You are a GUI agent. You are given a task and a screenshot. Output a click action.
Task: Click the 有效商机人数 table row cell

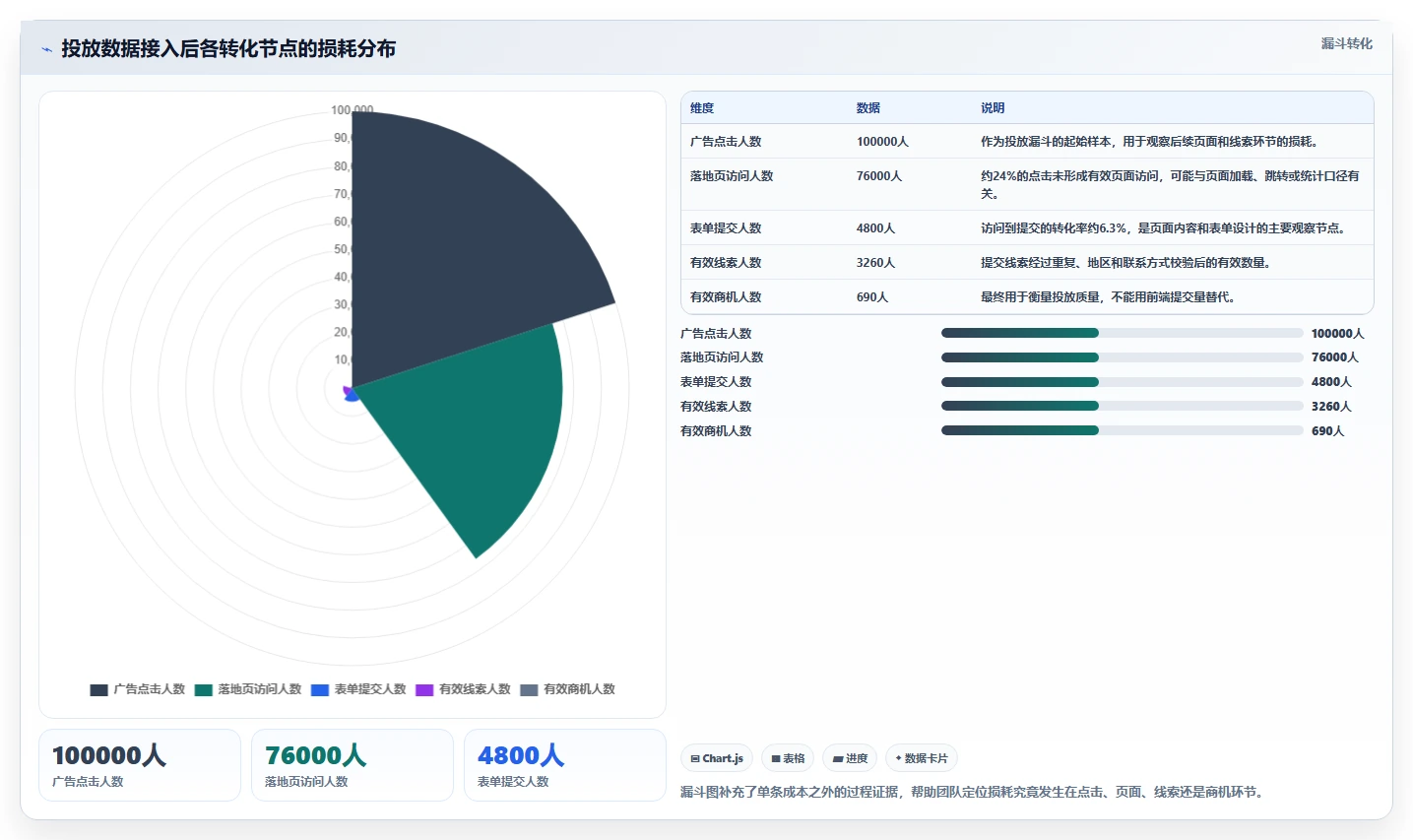pos(726,297)
